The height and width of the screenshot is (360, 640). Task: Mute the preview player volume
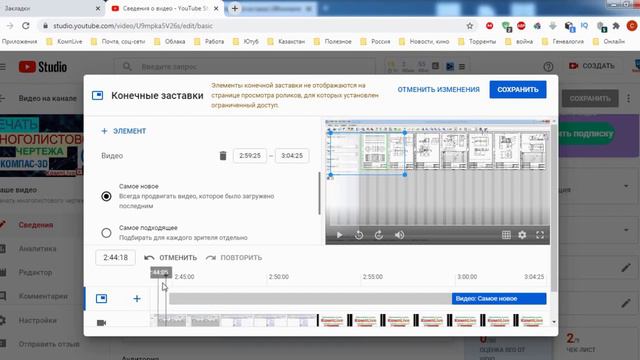(399, 235)
